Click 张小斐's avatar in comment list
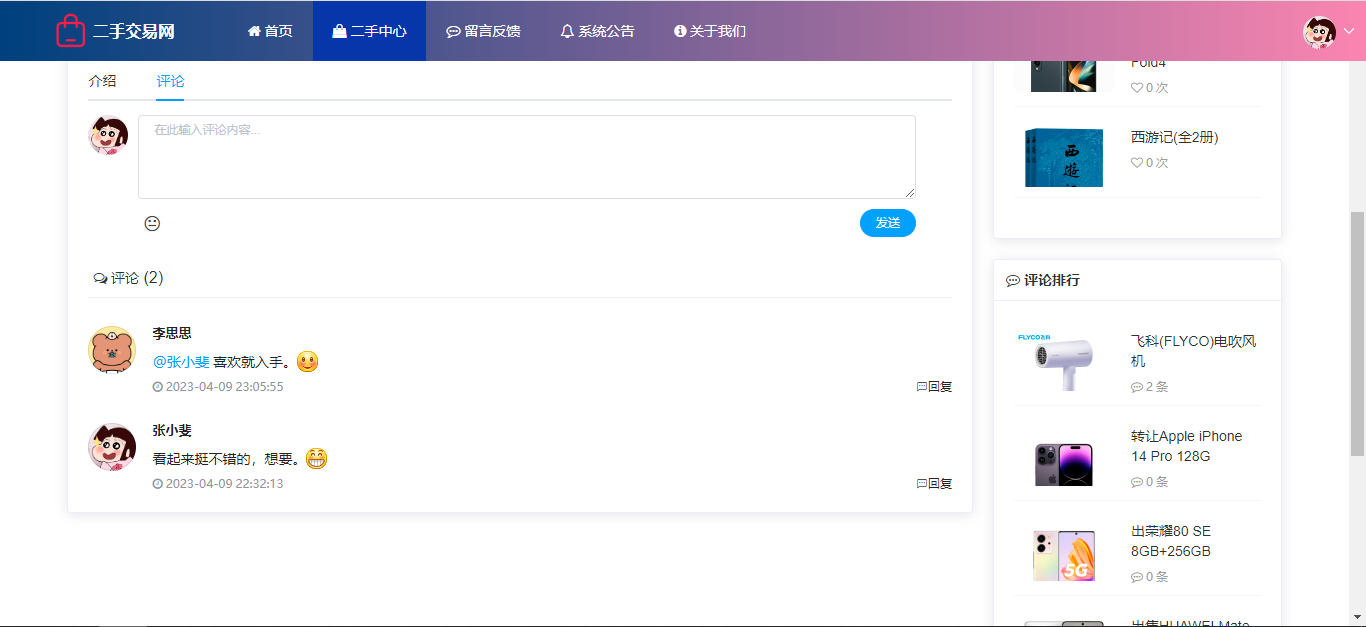This screenshot has width=1366, height=627. (x=112, y=447)
